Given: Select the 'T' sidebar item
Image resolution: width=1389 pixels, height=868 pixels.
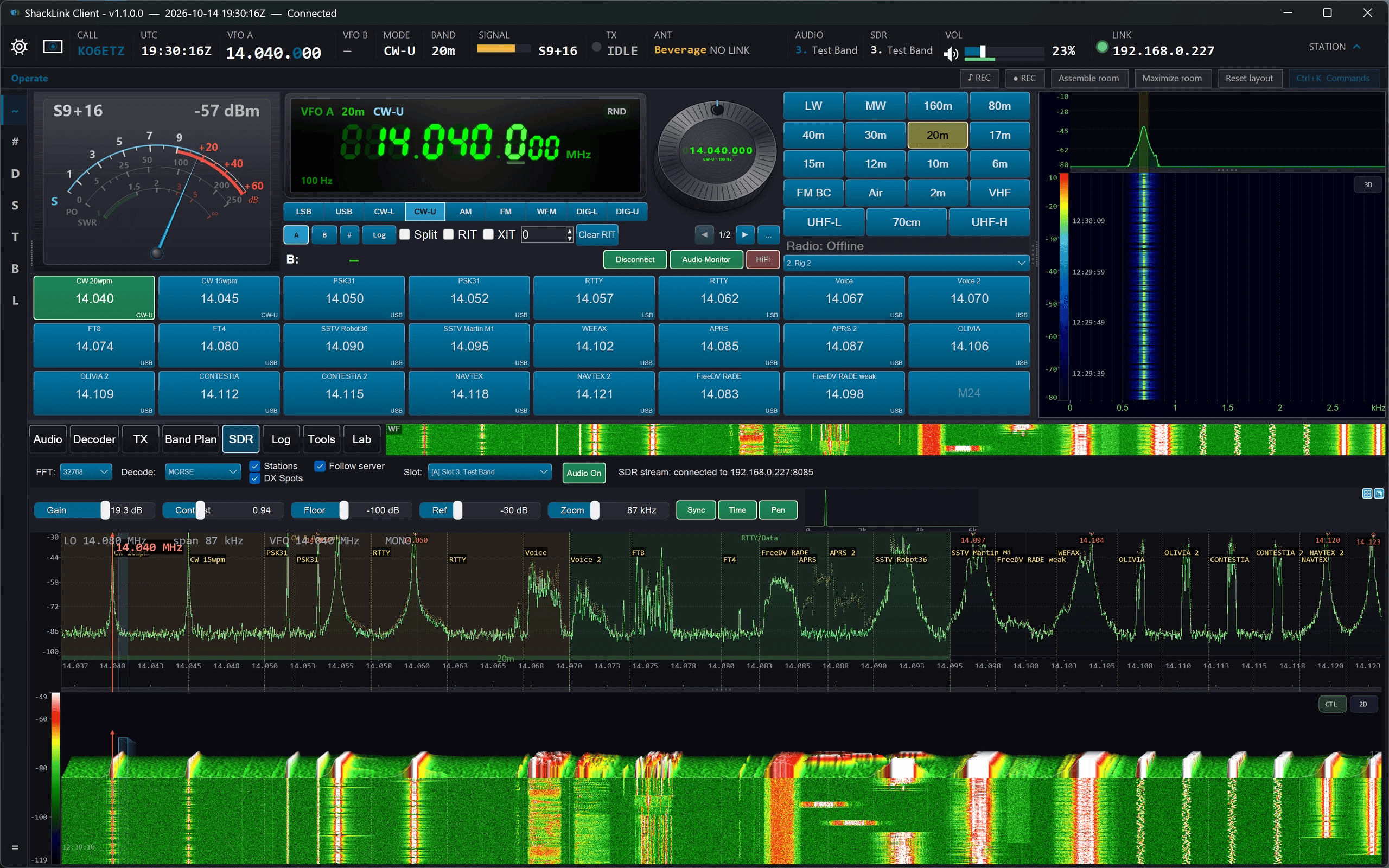Looking at the screenshot, I should [x=15, y=237].
